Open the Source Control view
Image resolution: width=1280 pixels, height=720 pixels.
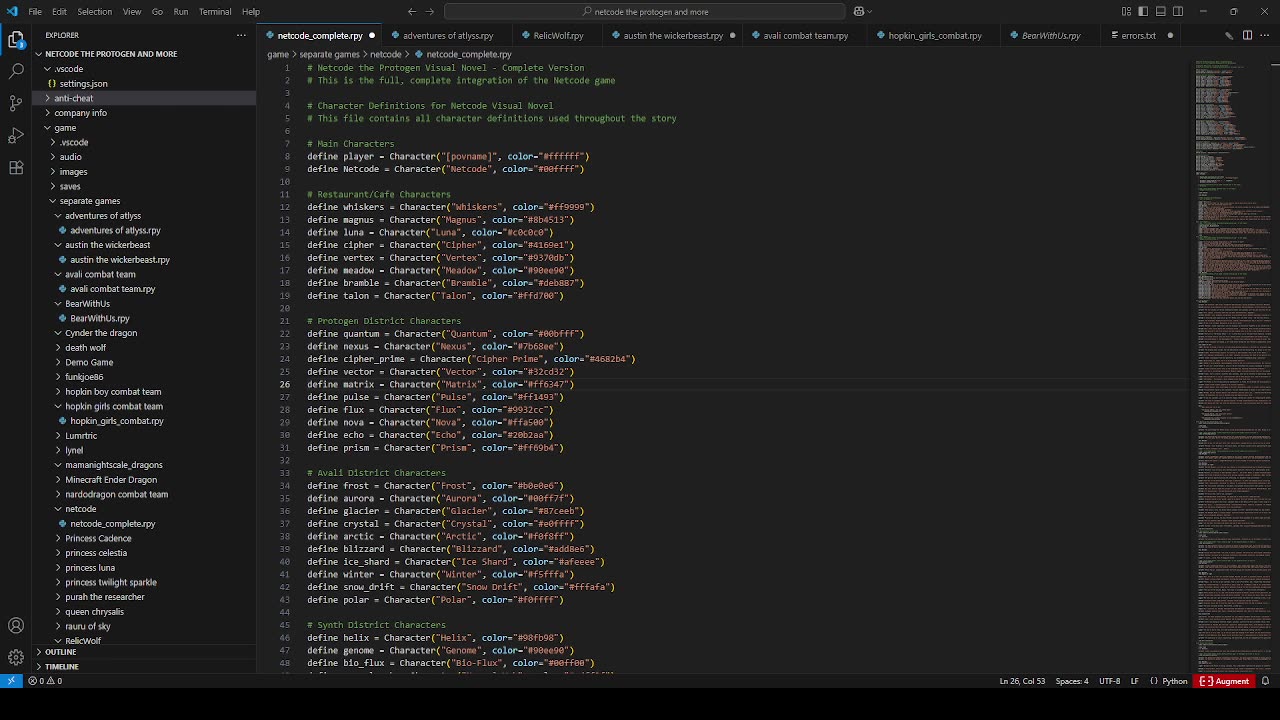tap(16, 104)
